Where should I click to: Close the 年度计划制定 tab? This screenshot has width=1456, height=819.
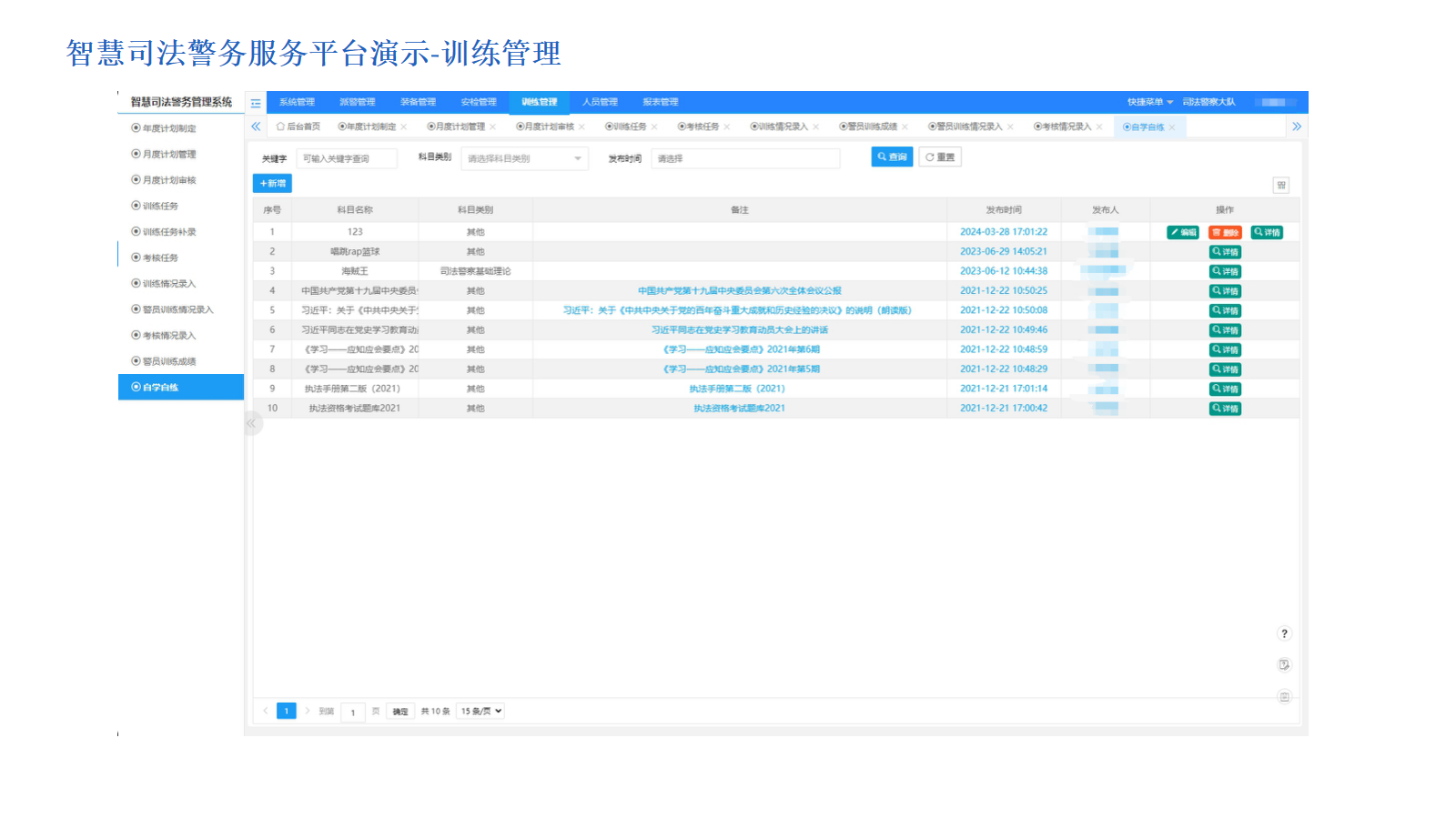(x=404, y=127)
